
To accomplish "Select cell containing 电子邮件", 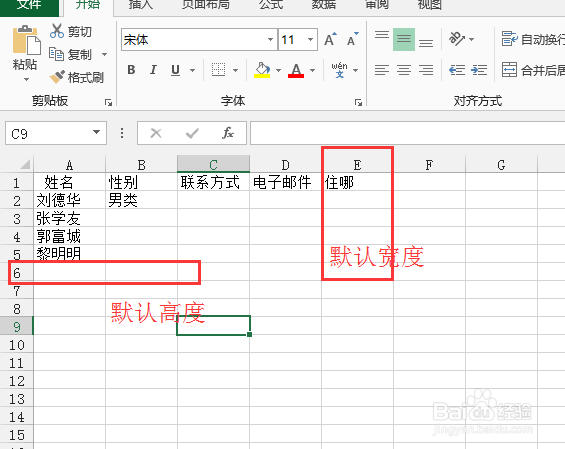I will click(285, 182).
